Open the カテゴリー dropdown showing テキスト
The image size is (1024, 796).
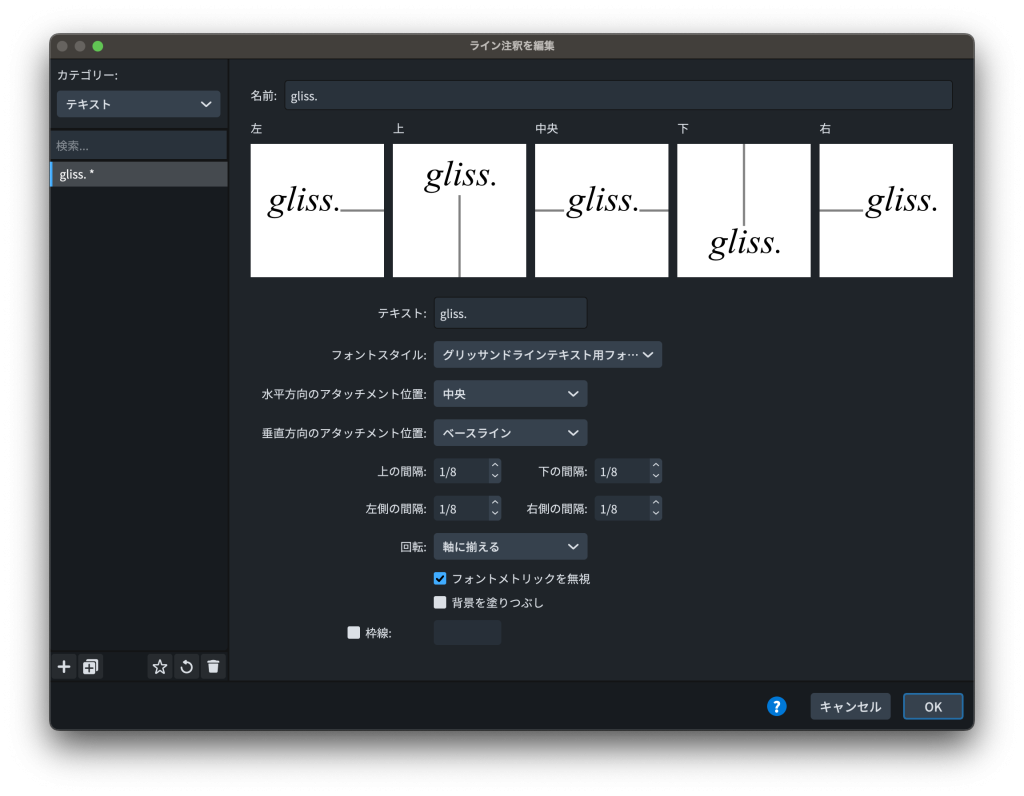click(138, 104)
